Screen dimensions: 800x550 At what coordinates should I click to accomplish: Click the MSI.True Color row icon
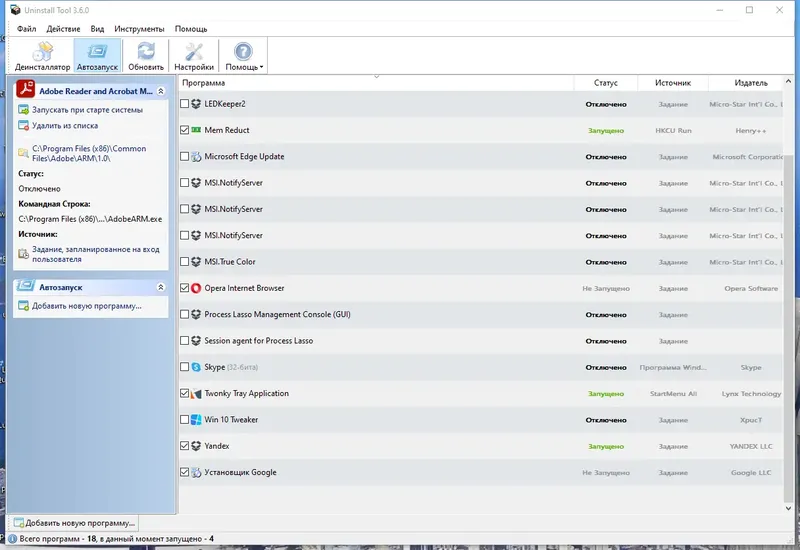point(196,262)
